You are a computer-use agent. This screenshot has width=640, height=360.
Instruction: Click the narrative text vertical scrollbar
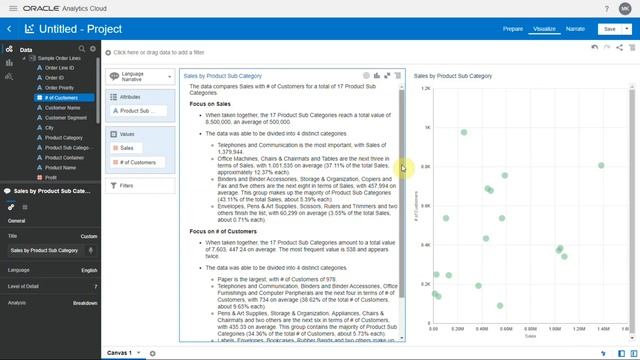pos(402,193)
